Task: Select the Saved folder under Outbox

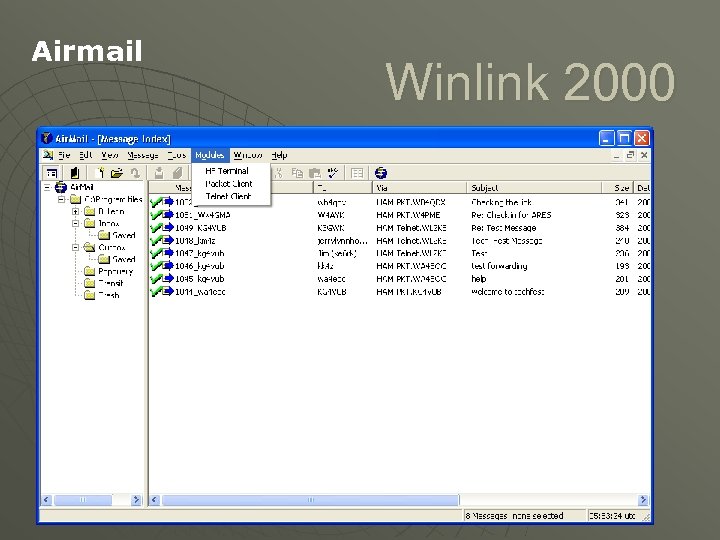Action: (124, 259)
